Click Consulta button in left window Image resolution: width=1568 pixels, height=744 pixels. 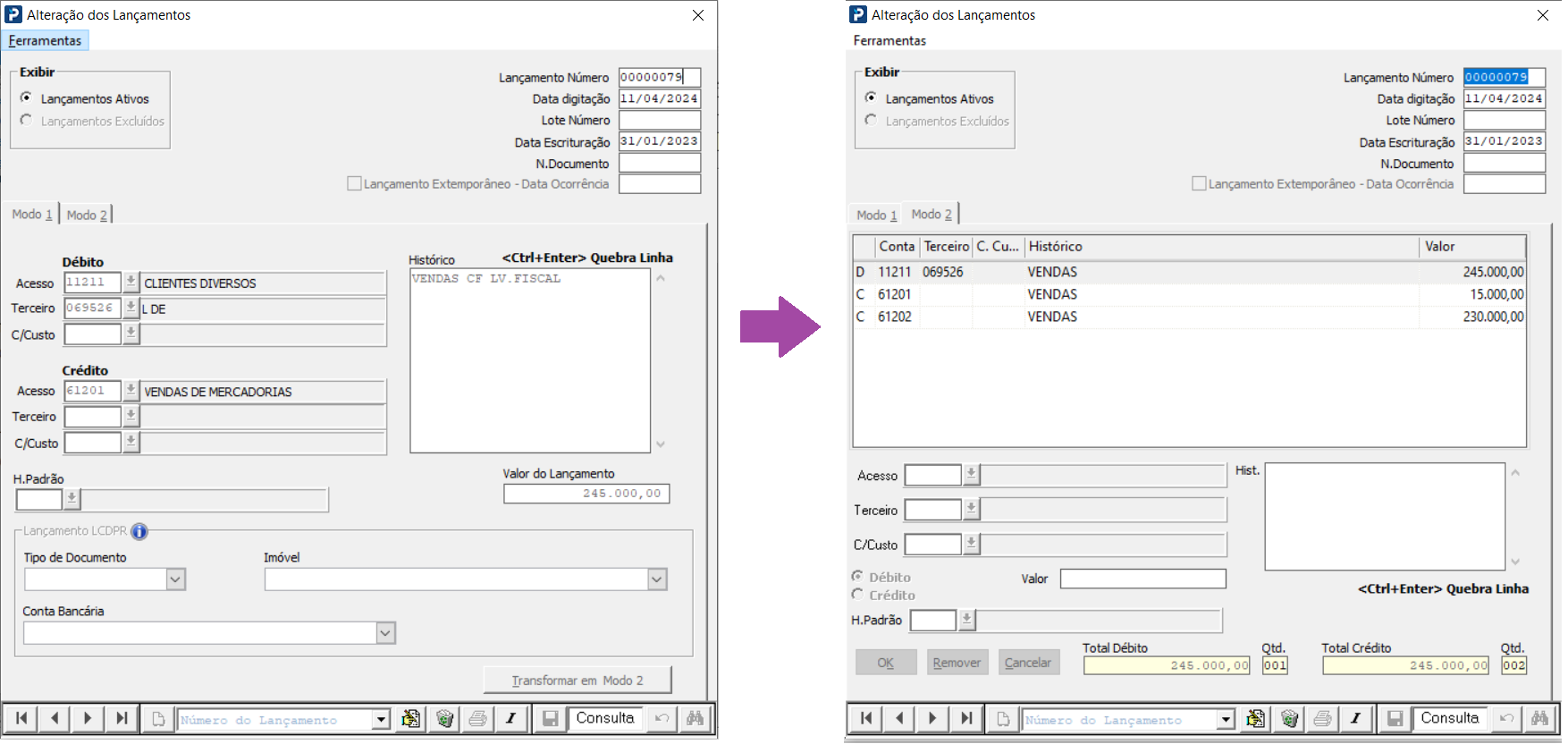pos(605,718)
